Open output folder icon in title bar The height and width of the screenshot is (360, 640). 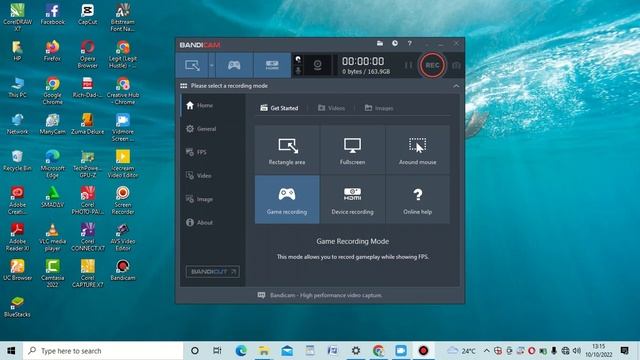[x=380, y=43]
